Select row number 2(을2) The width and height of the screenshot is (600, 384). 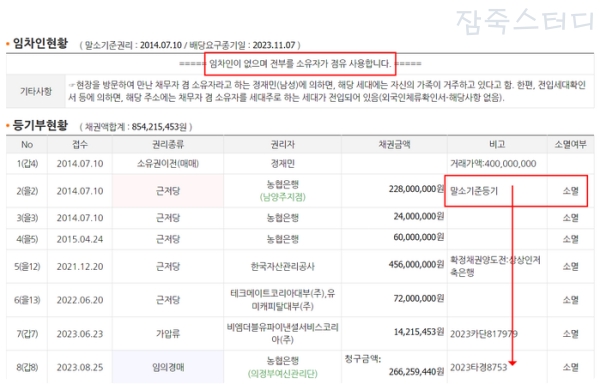pos(27,191)
